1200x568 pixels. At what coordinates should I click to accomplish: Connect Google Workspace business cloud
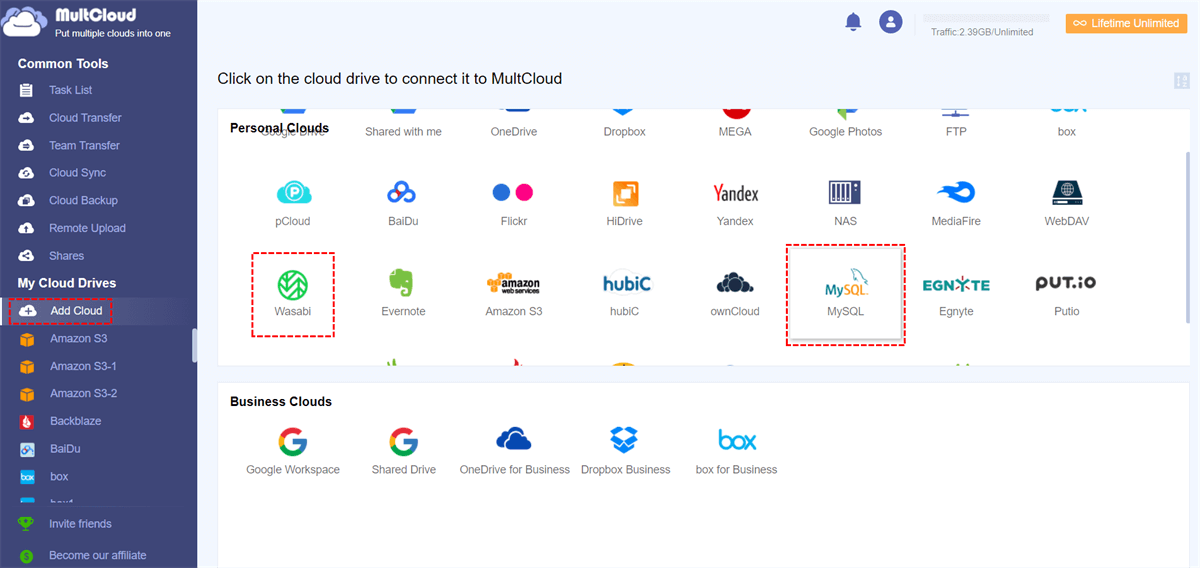point(293,451)
